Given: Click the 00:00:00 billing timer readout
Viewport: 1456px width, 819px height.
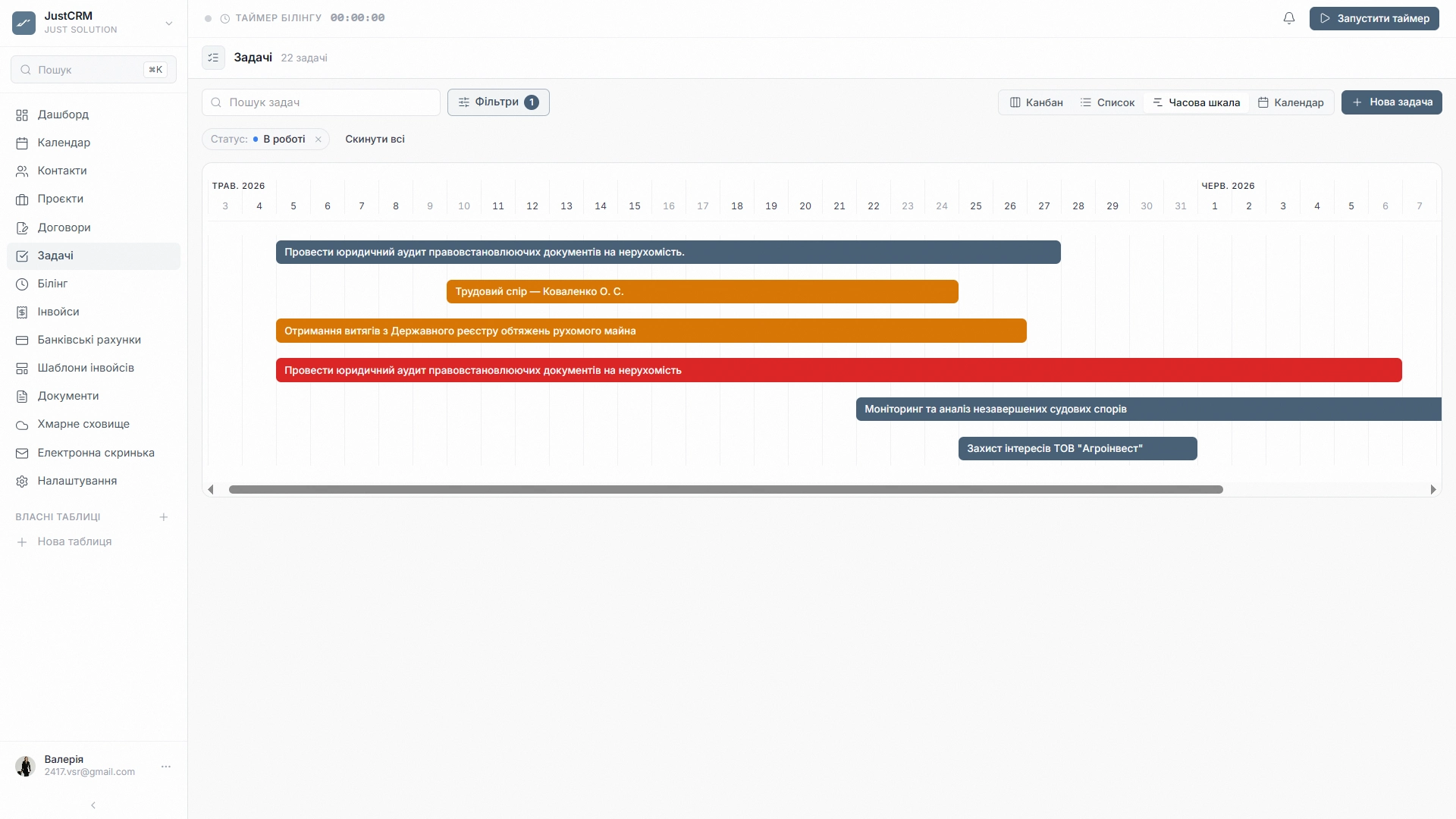Looking at the screenshot, I should pyautogui.click(x=357, y=18).
